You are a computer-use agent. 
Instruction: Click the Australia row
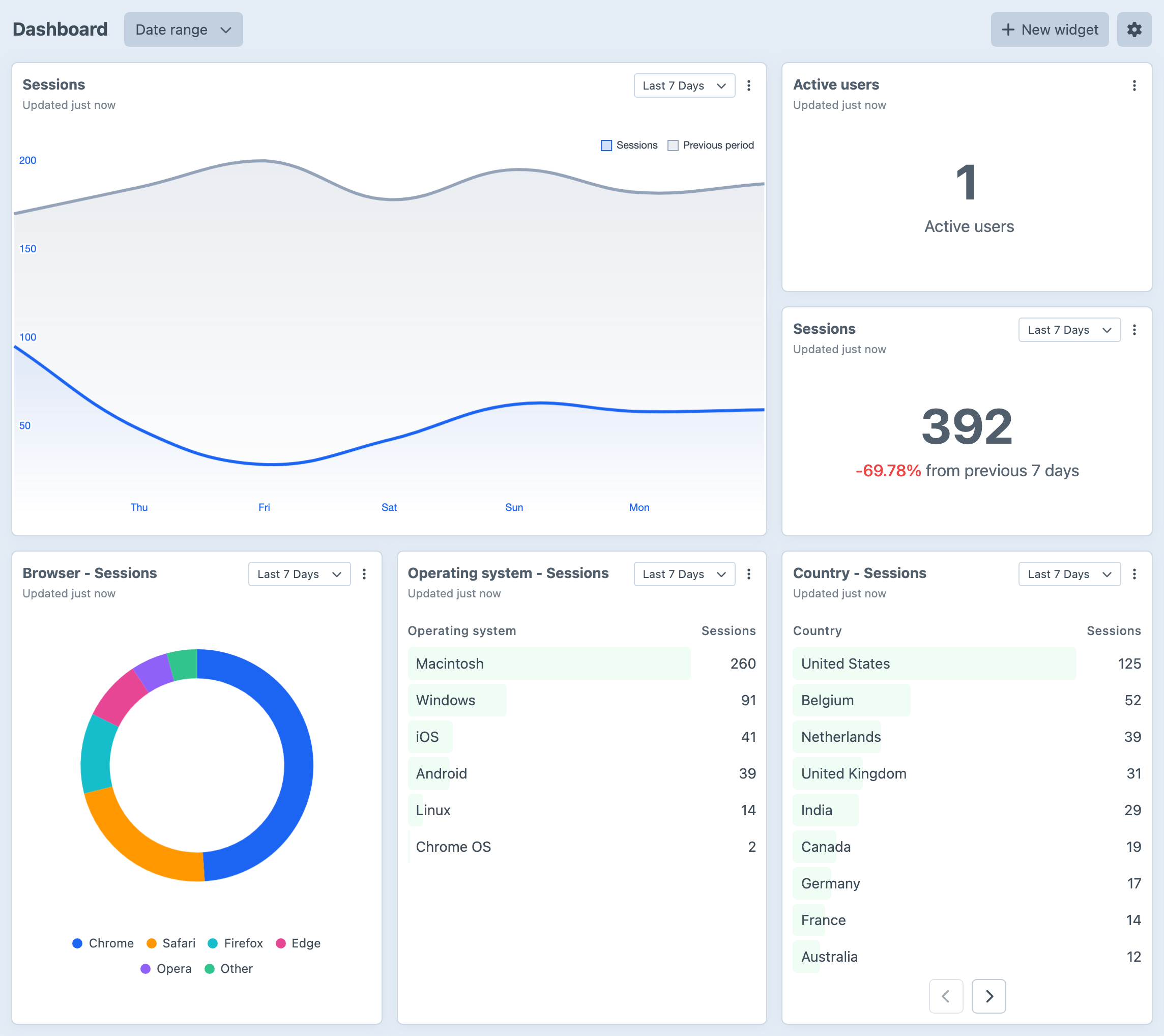(967, 957)
